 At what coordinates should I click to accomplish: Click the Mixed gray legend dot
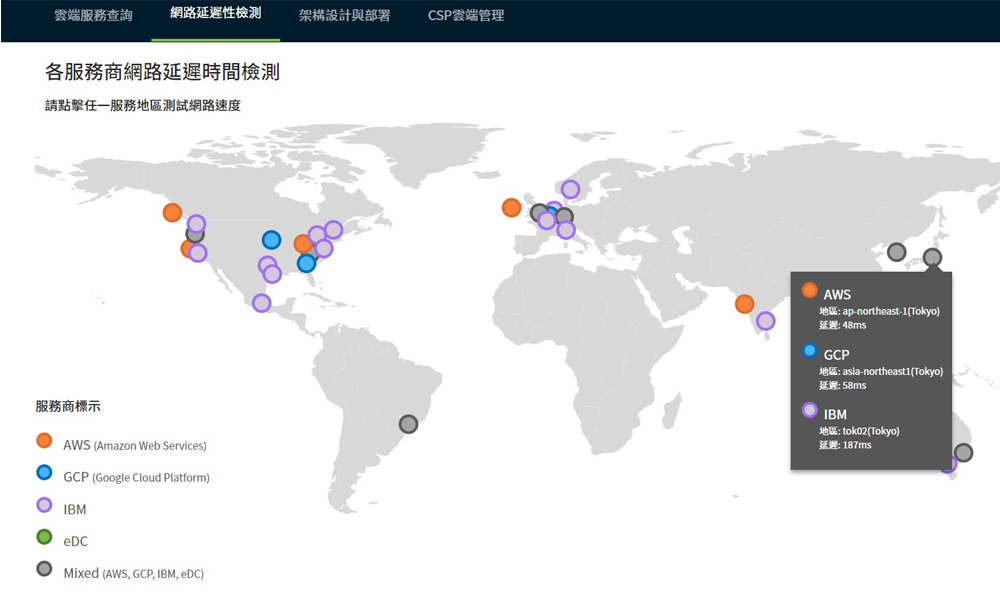(44, 569)
